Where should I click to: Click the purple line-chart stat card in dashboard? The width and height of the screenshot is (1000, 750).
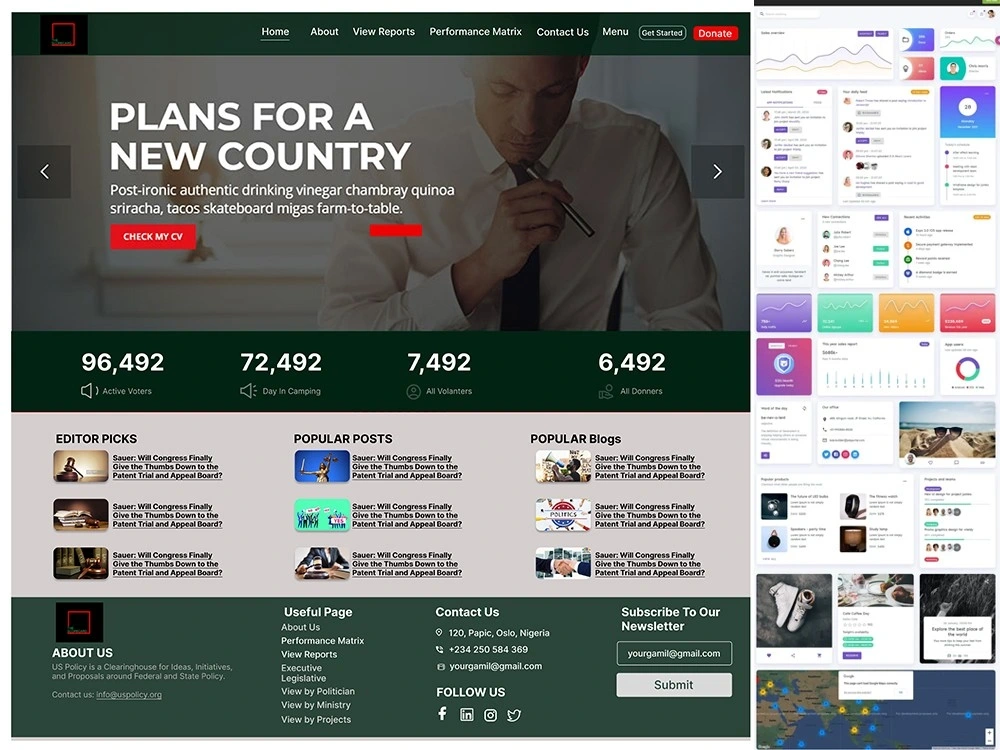[x=784, y=312]
